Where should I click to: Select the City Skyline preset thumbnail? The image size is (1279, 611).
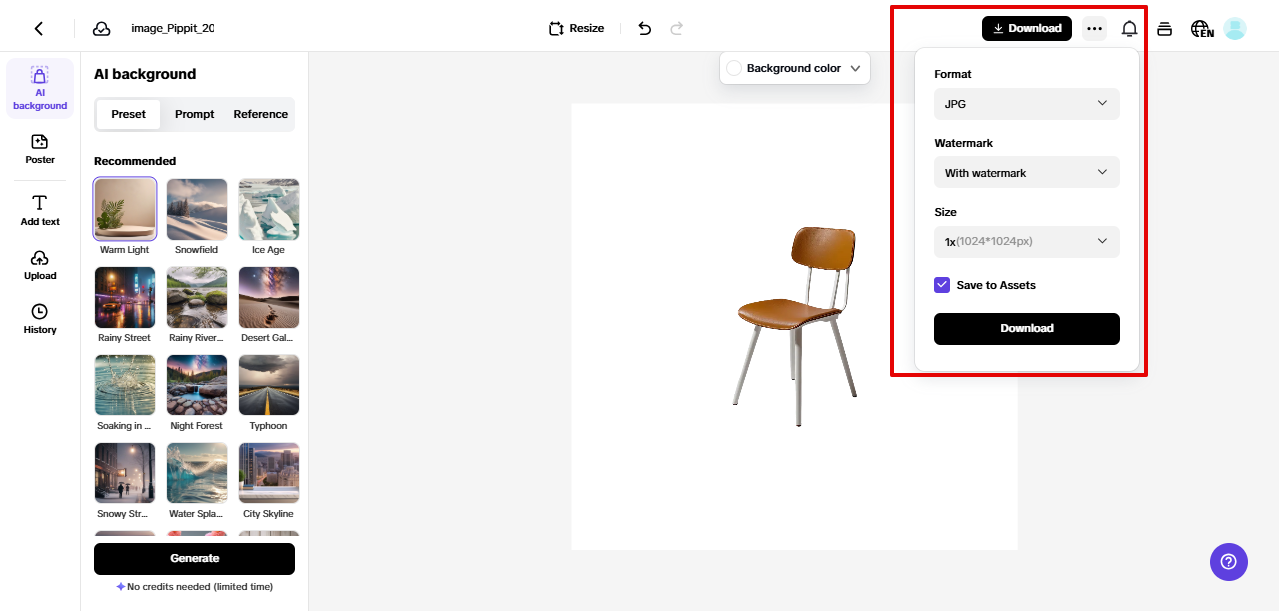(x=269, y=473)
